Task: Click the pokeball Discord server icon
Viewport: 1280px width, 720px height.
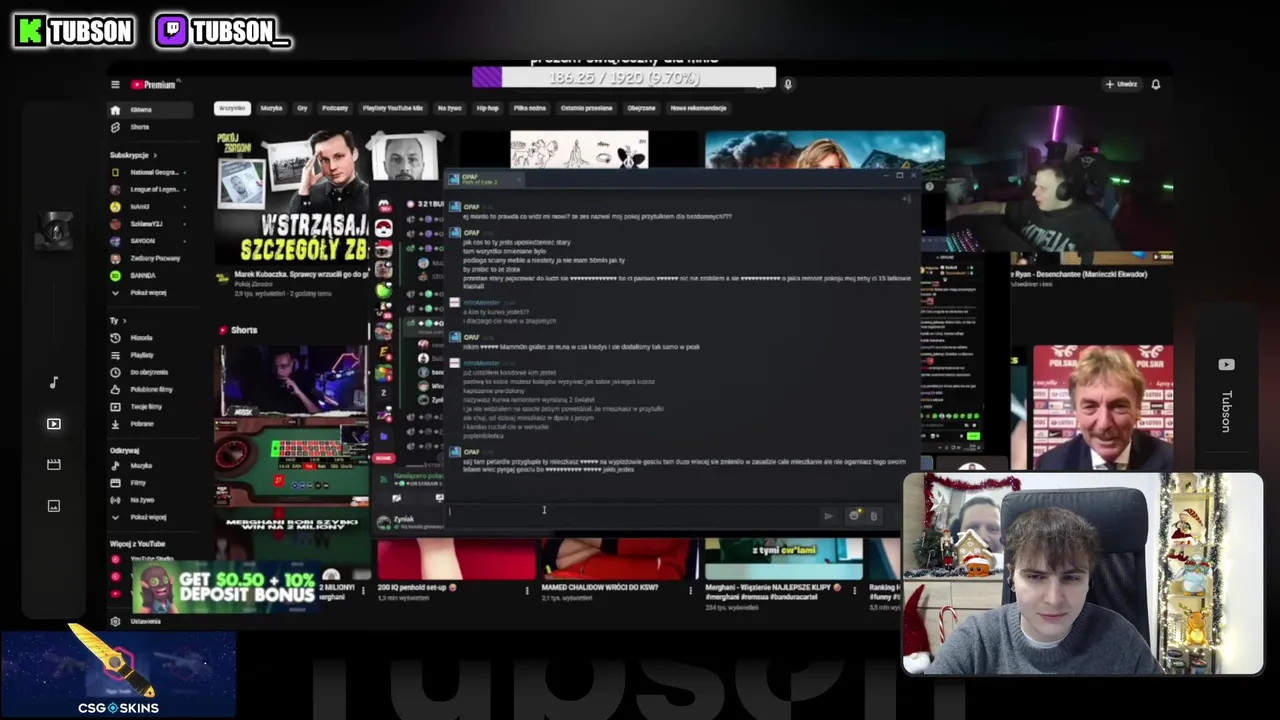Action: [x=384, y=228]
